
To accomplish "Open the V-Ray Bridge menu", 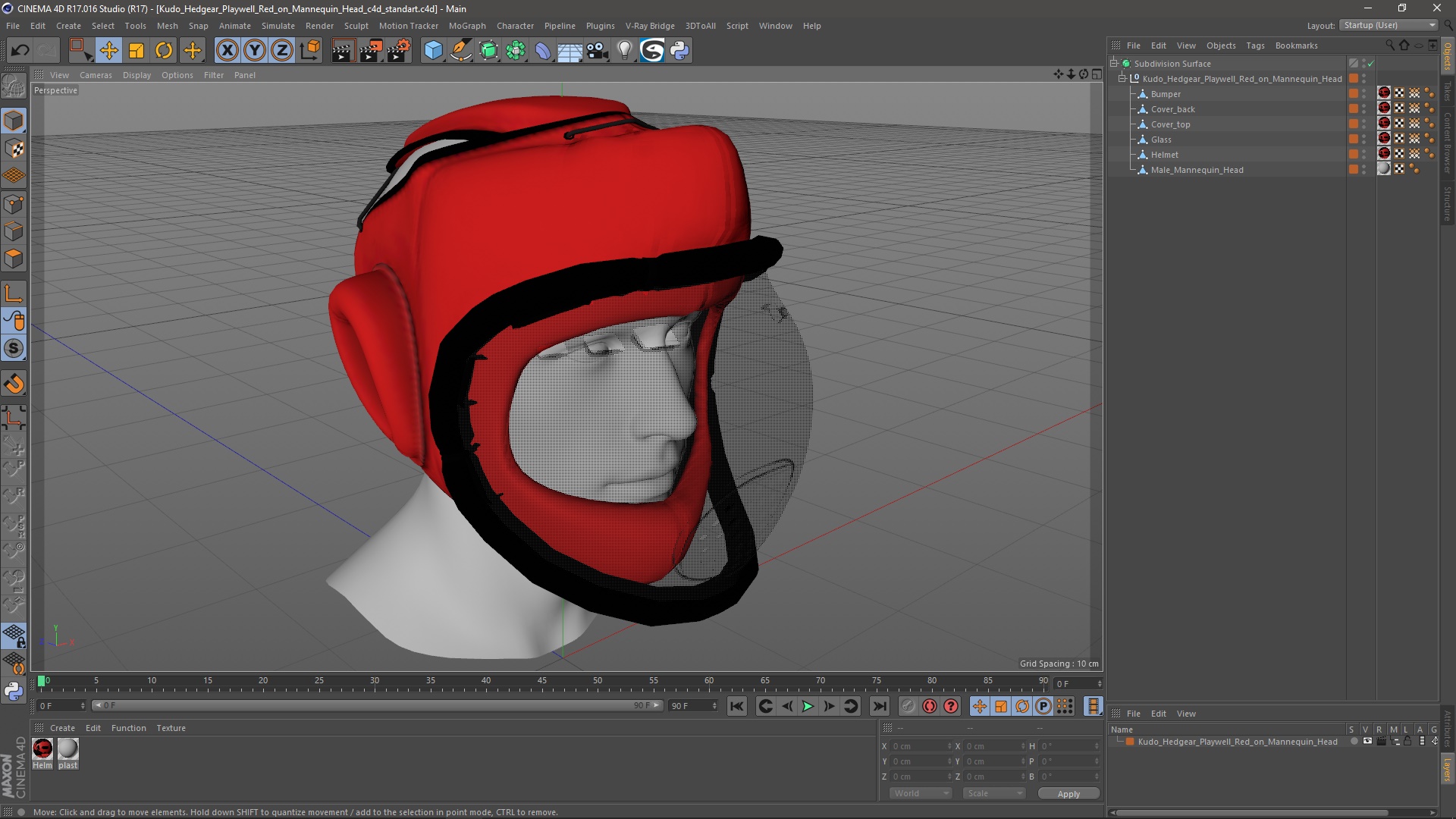I will tap(650, 26).
